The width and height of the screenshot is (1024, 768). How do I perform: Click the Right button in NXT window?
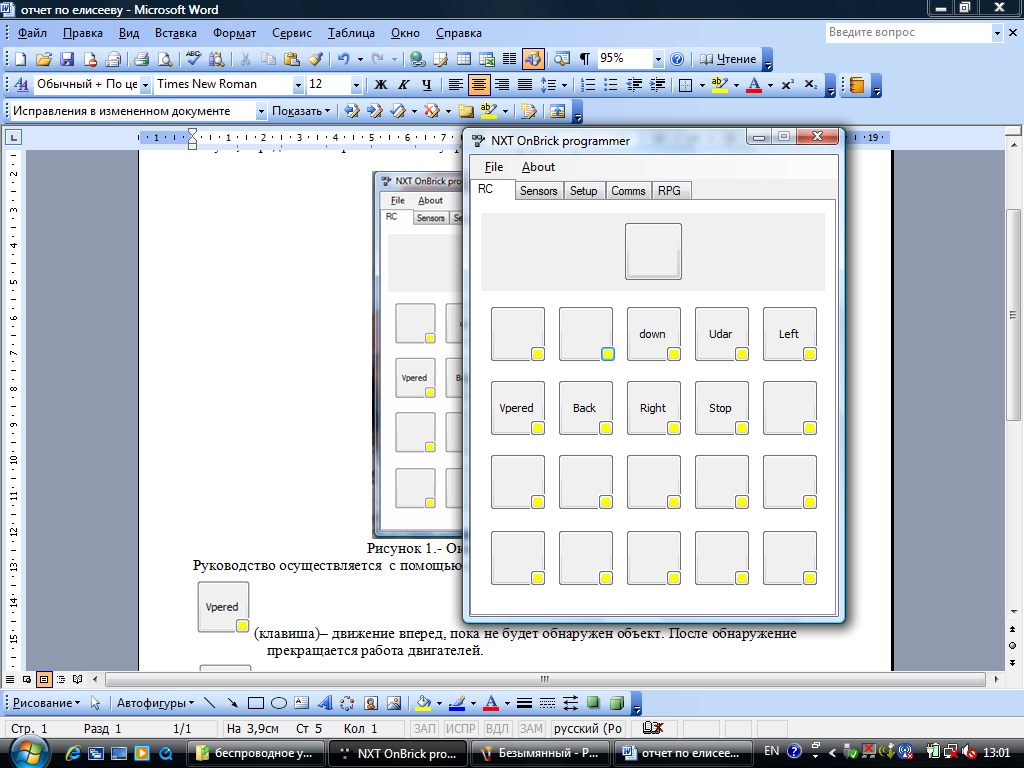tap(653, 408)
